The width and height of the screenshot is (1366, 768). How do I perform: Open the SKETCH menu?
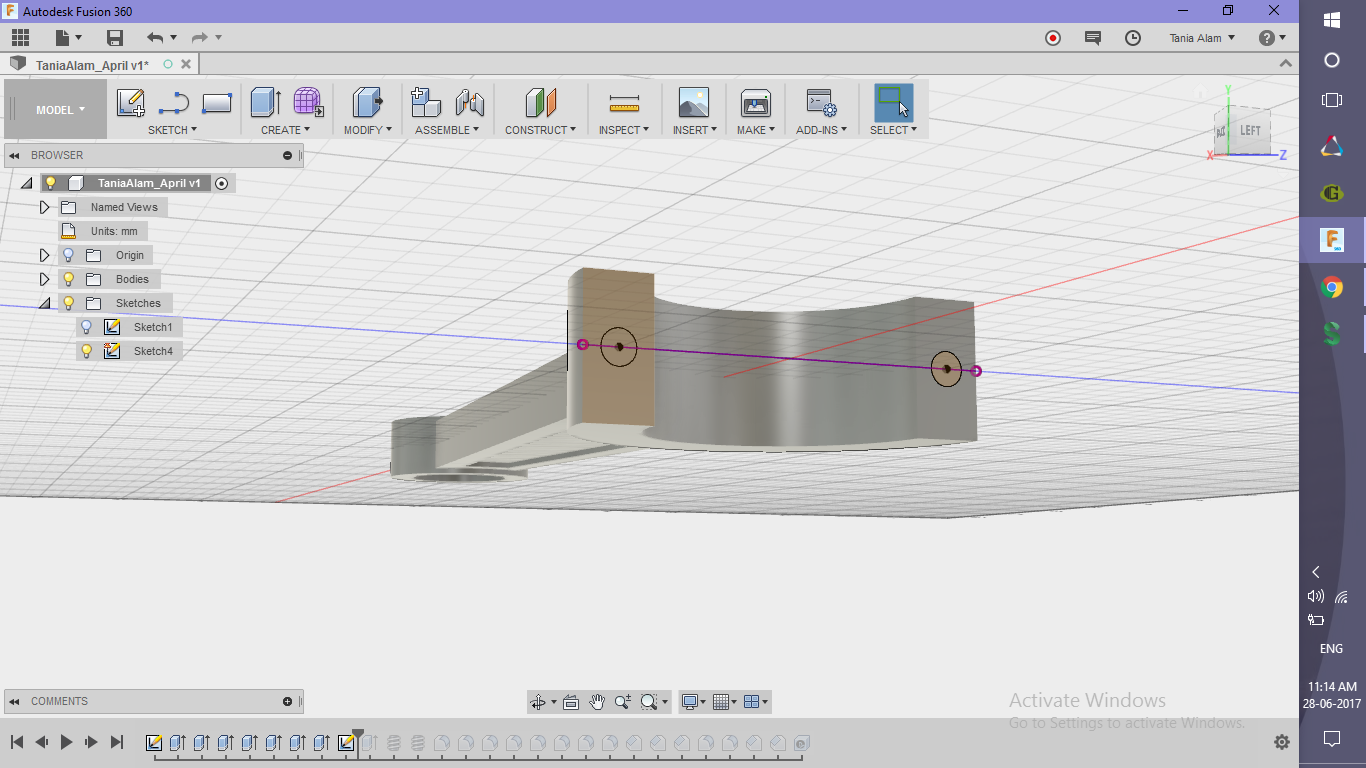point(172,130)
